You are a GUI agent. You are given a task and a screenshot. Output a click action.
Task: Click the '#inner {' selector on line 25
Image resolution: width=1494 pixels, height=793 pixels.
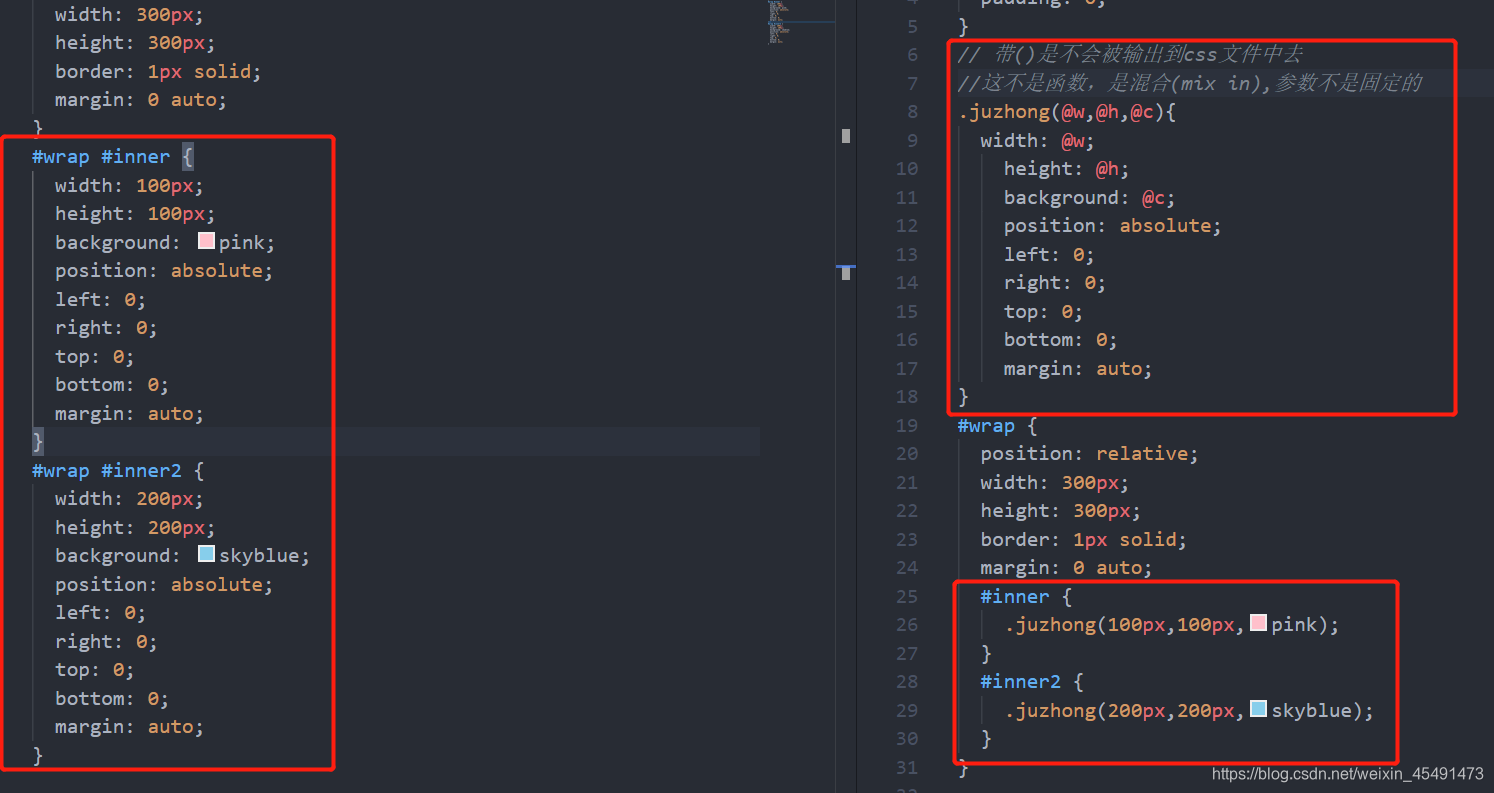click(1027, 597)
